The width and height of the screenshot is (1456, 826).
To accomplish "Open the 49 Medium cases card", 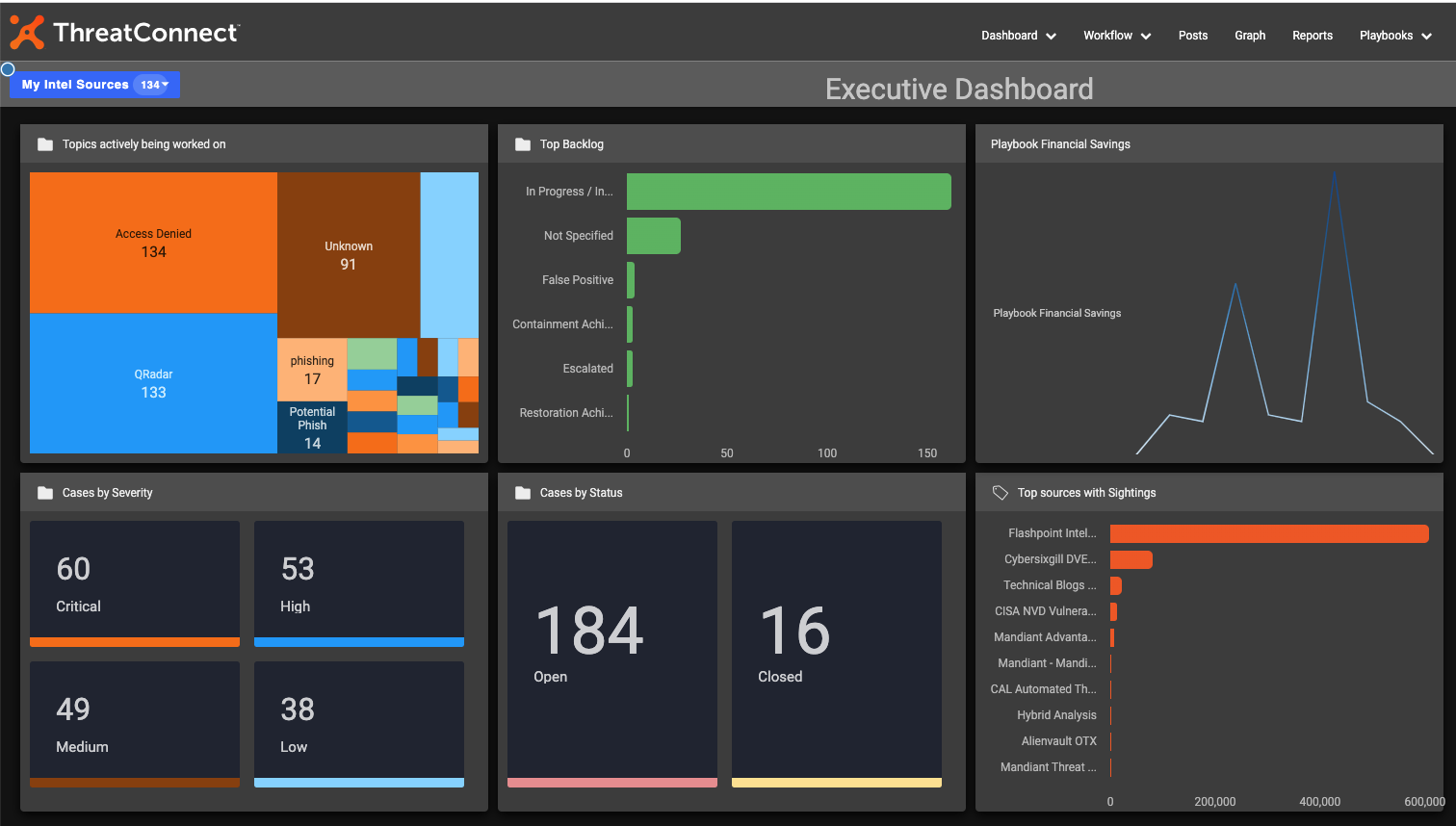I will pos(135,724).
